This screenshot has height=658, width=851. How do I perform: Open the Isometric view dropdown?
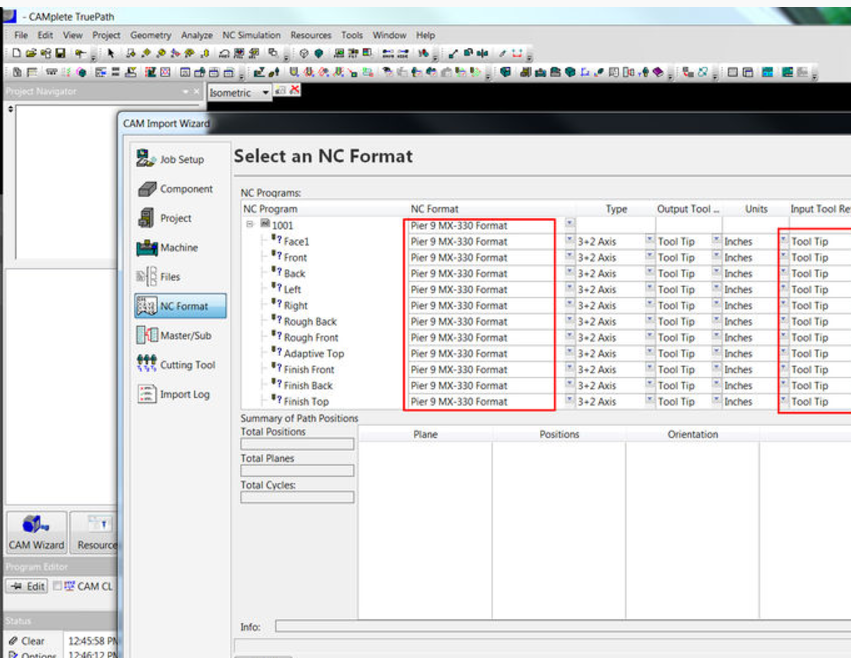265,93
